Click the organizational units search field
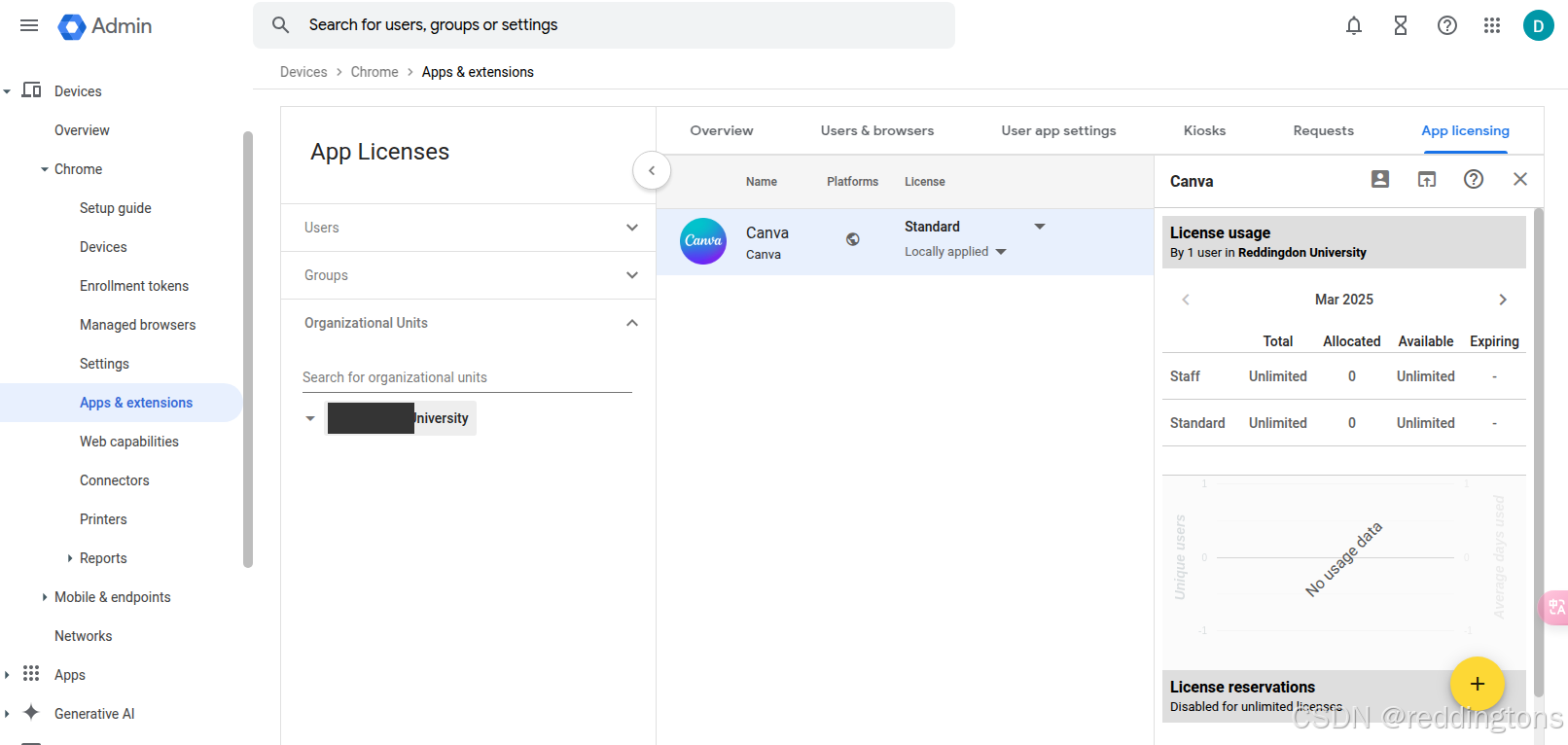Image resolution: width=1568 pixels, height=745 pixels. tap(467, 377)
